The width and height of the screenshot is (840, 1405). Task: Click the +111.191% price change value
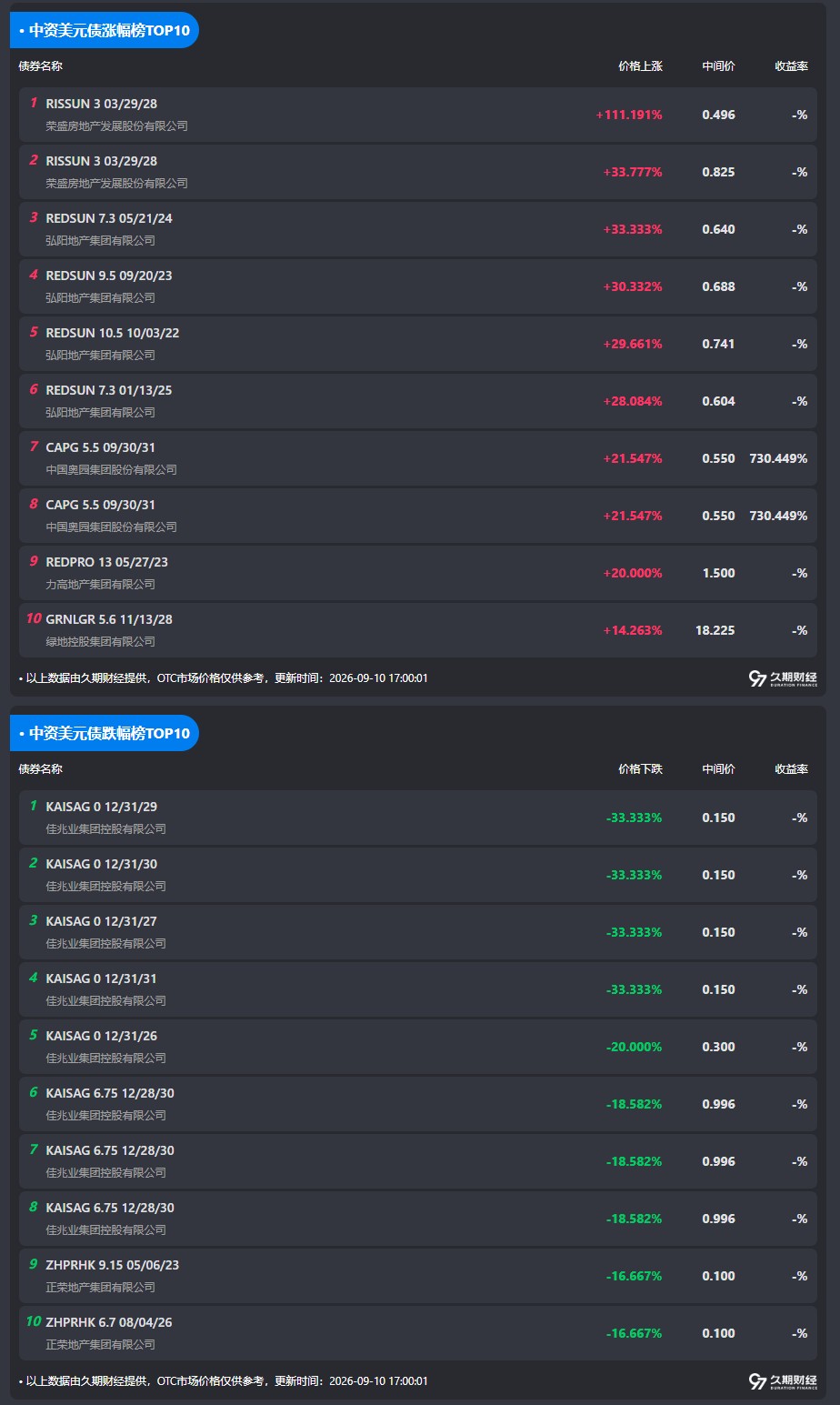click(x=629, y=115)
